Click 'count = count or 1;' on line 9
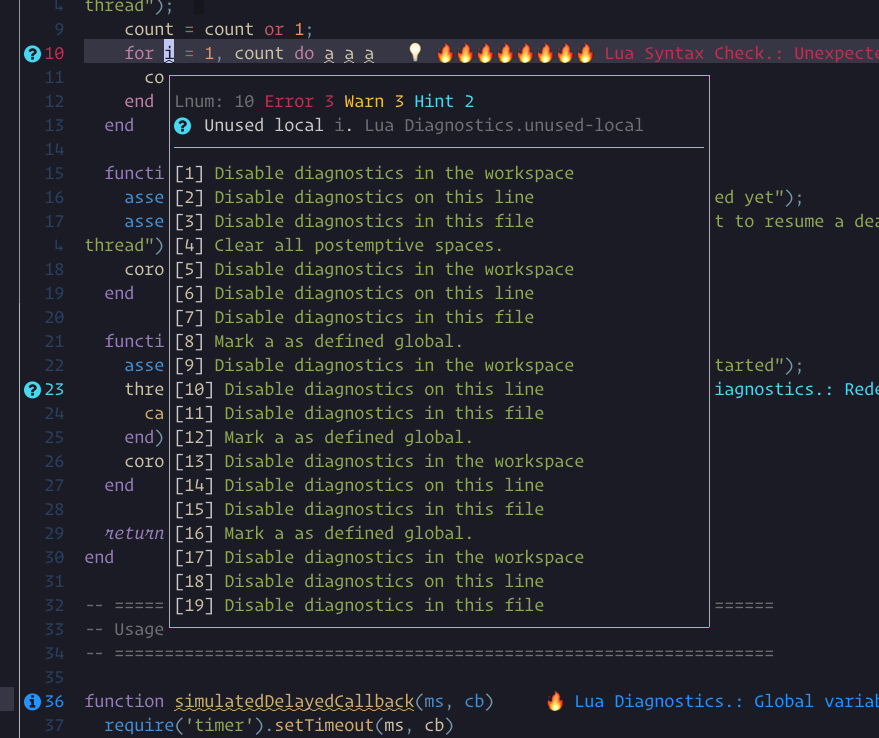This screenshot has width=879, height=738. coord(219,30)
